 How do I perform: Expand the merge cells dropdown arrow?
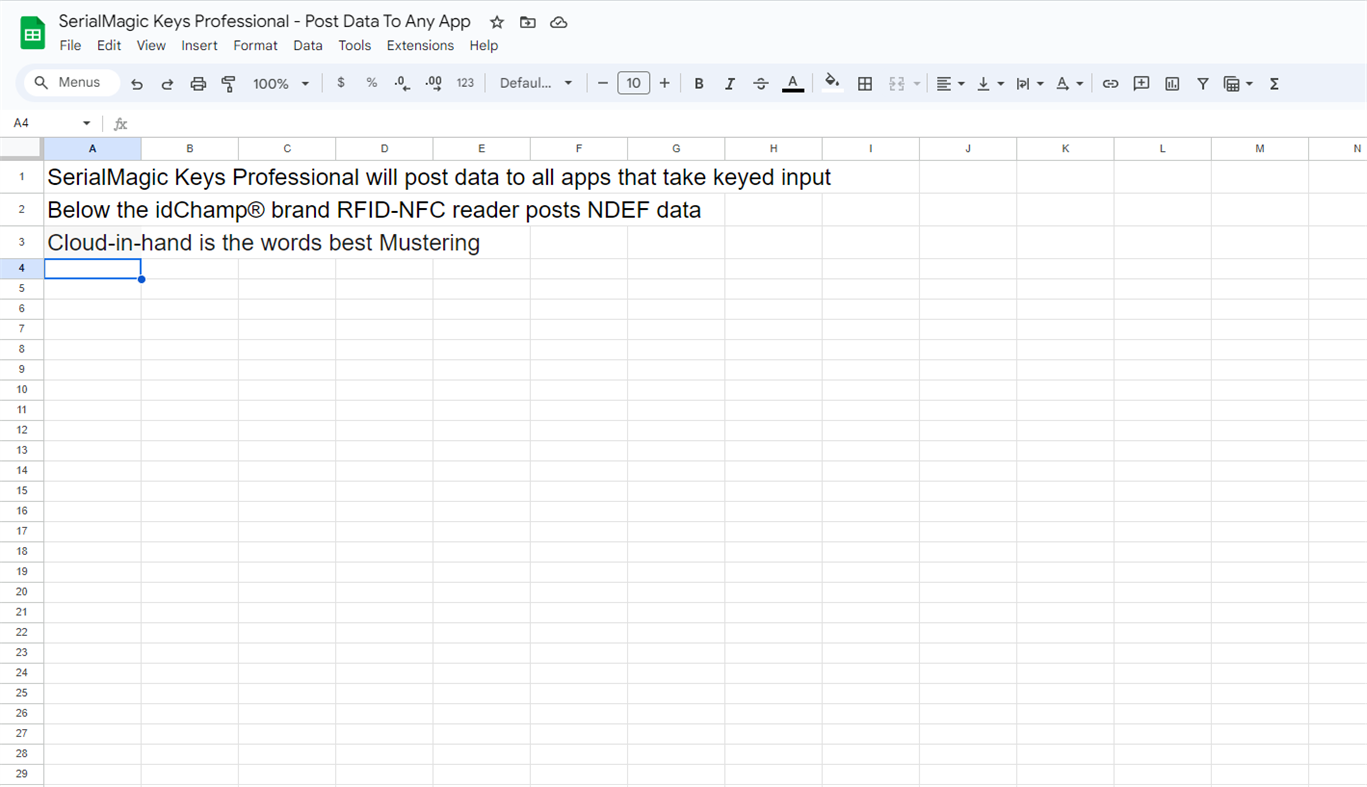tap(916, 84)
